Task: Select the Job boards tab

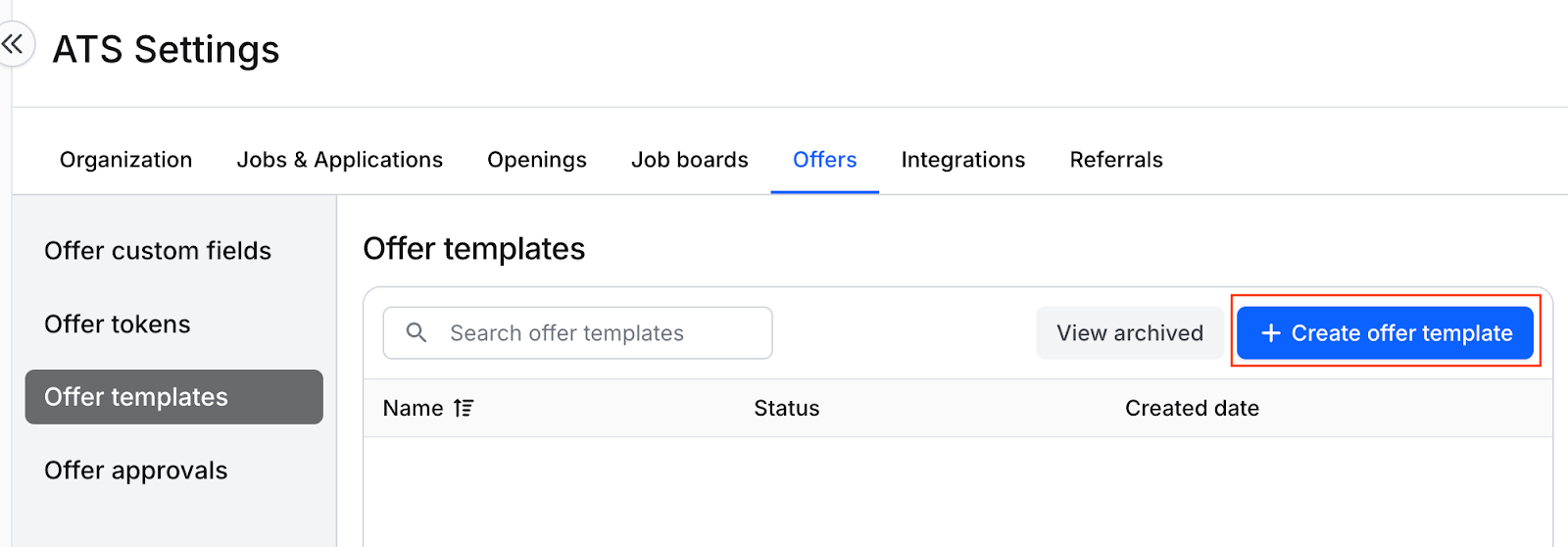Action: point(690,160)
